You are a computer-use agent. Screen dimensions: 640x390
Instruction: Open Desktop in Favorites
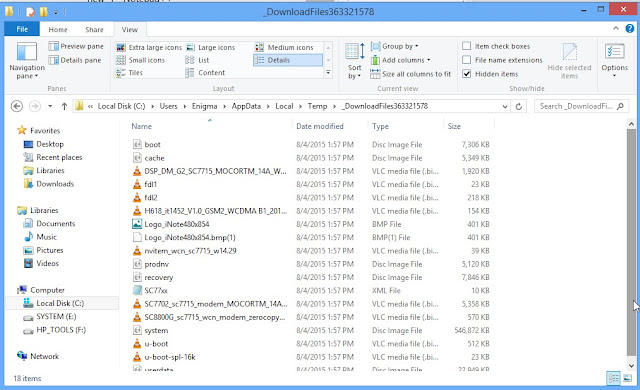click(50, 144)
